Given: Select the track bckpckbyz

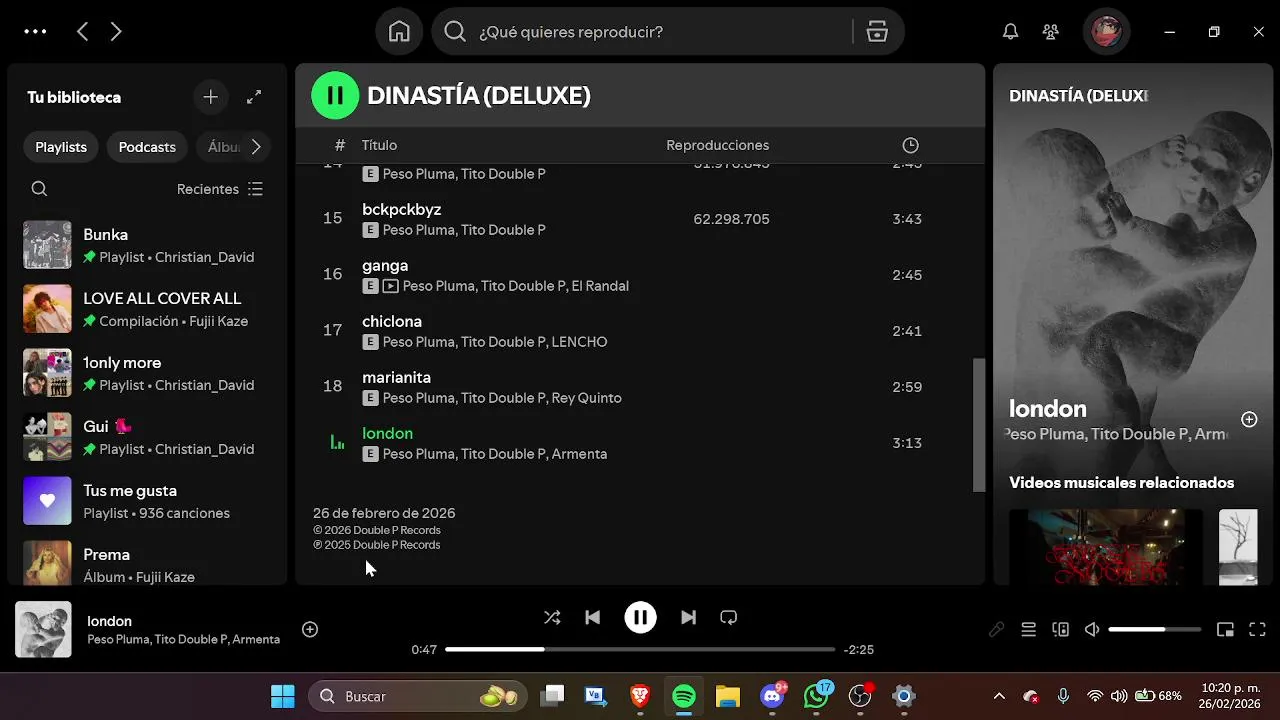Looking at the screenshot, I should (x=401, y=209).
